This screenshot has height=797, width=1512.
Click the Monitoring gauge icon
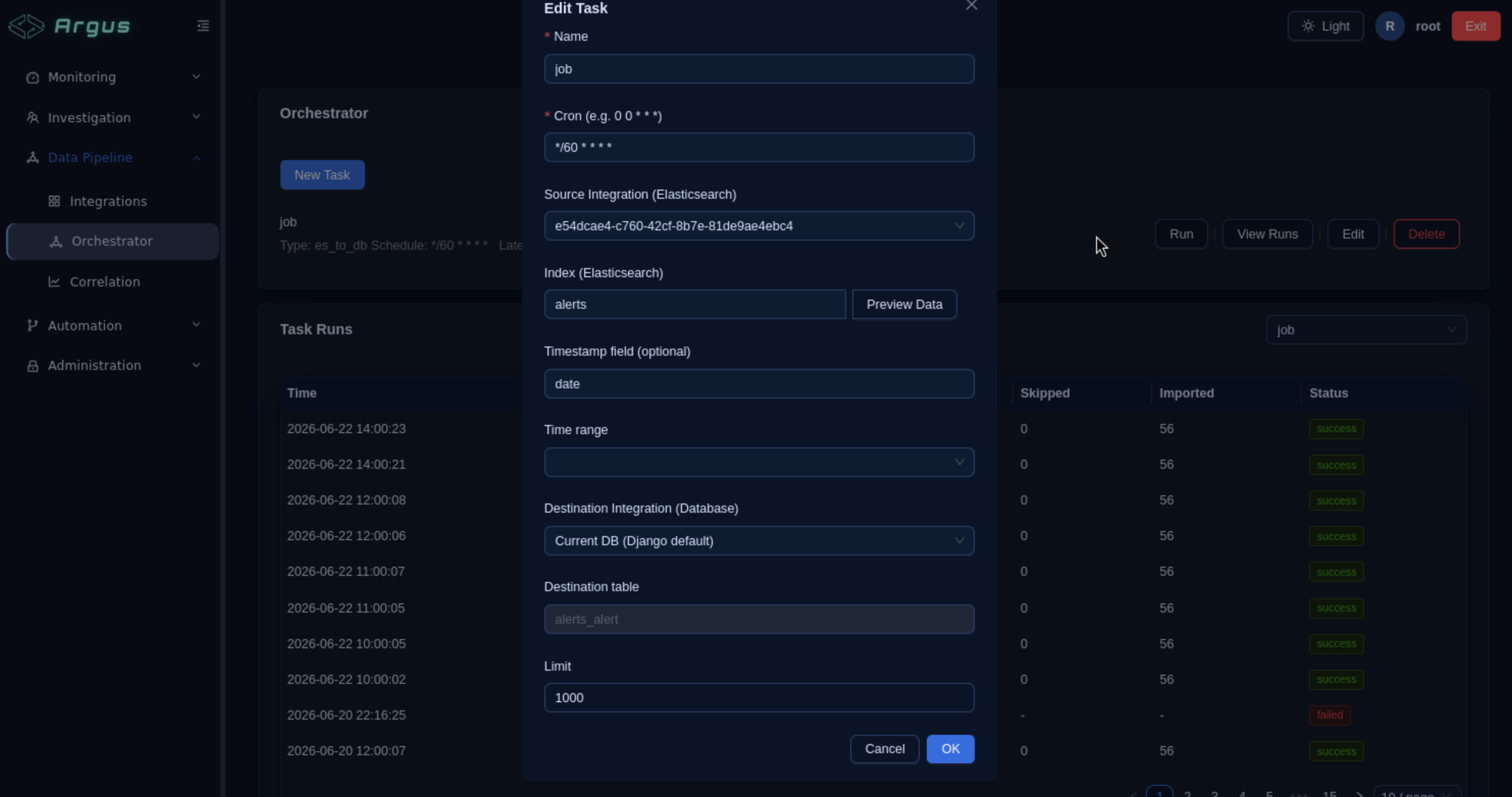coord(33,77)
